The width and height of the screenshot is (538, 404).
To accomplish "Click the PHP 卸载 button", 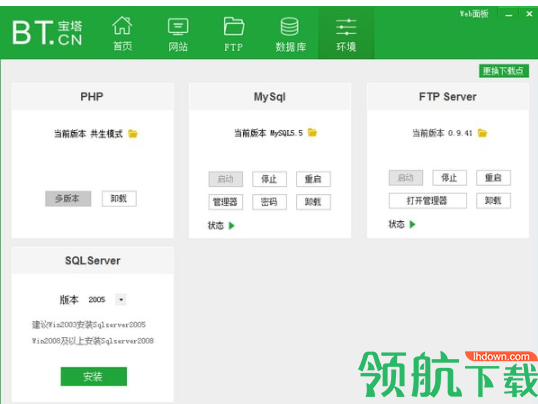I will point(119,198).
